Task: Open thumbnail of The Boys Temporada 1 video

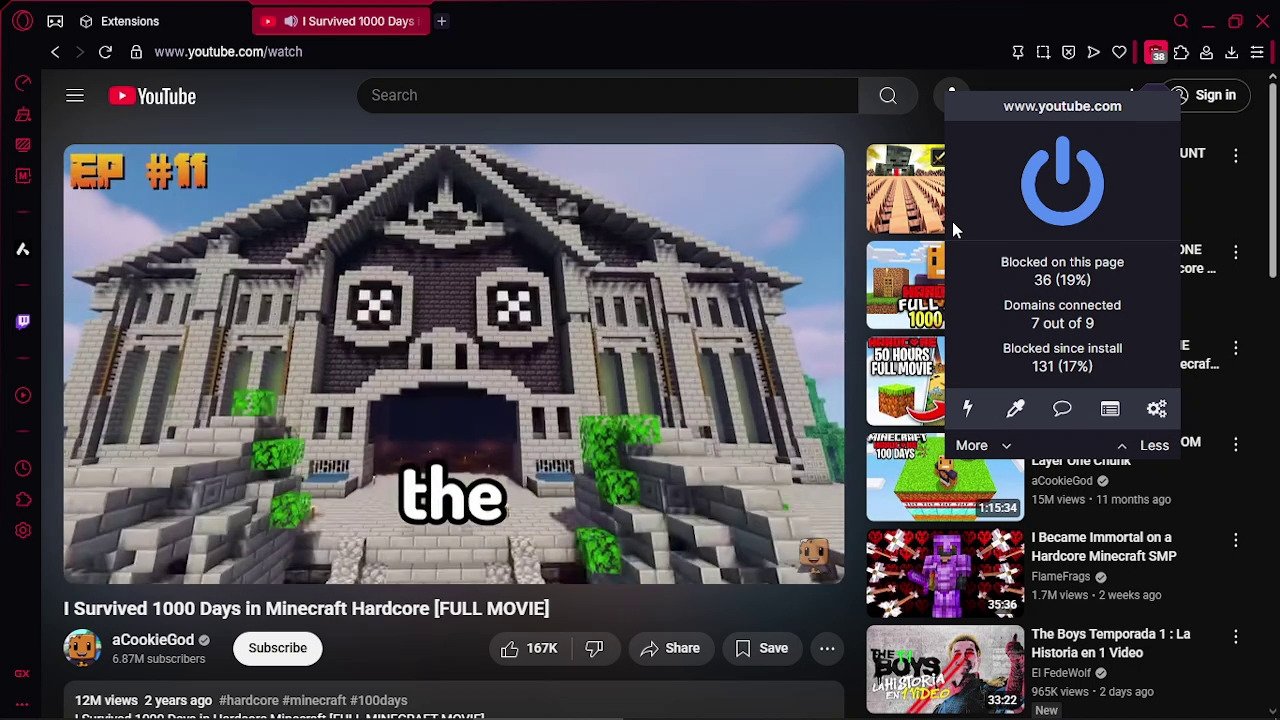Action: pos(945,669)
